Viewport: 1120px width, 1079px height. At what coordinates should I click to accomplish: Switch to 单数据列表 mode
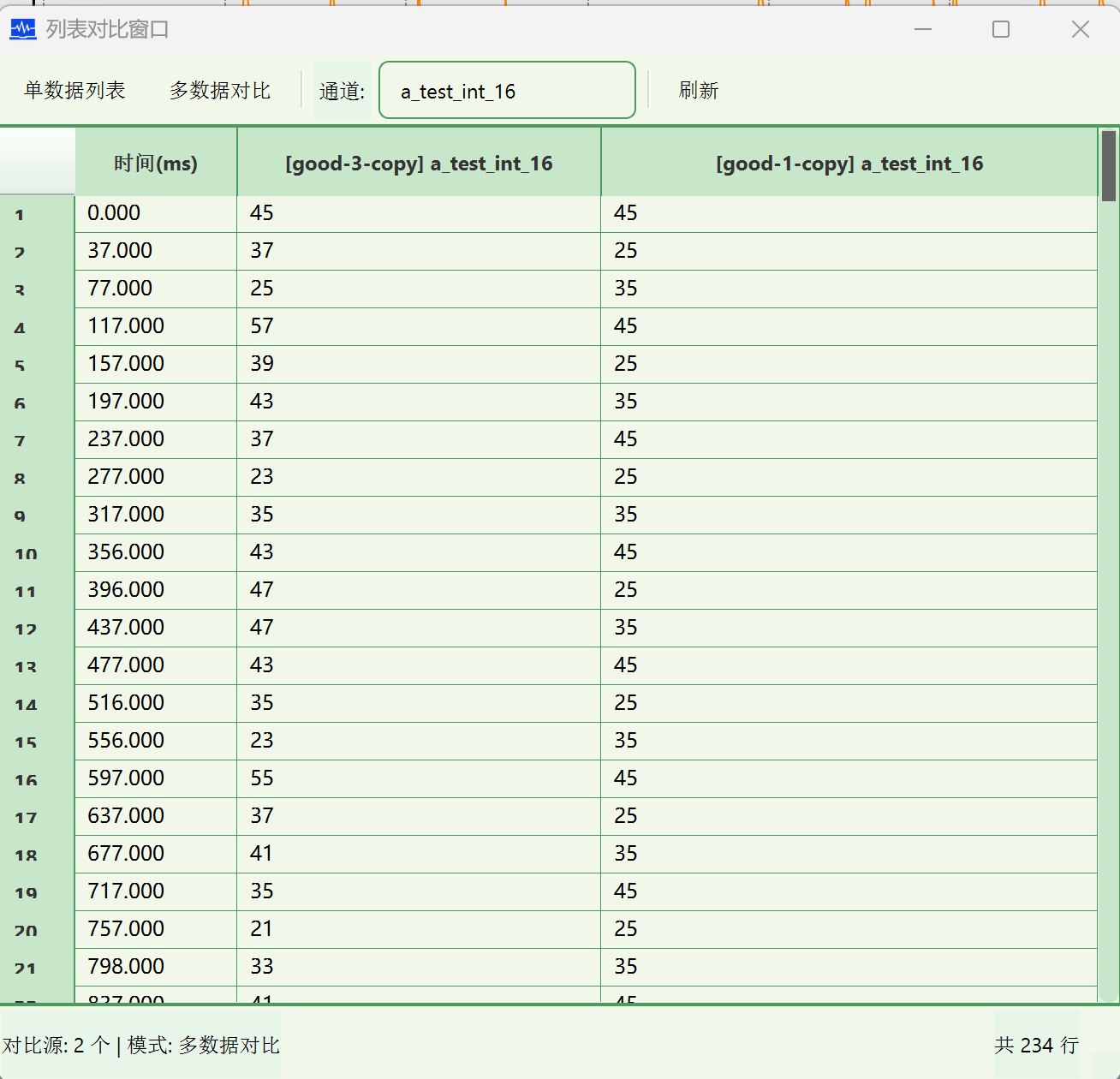(75, 90)
